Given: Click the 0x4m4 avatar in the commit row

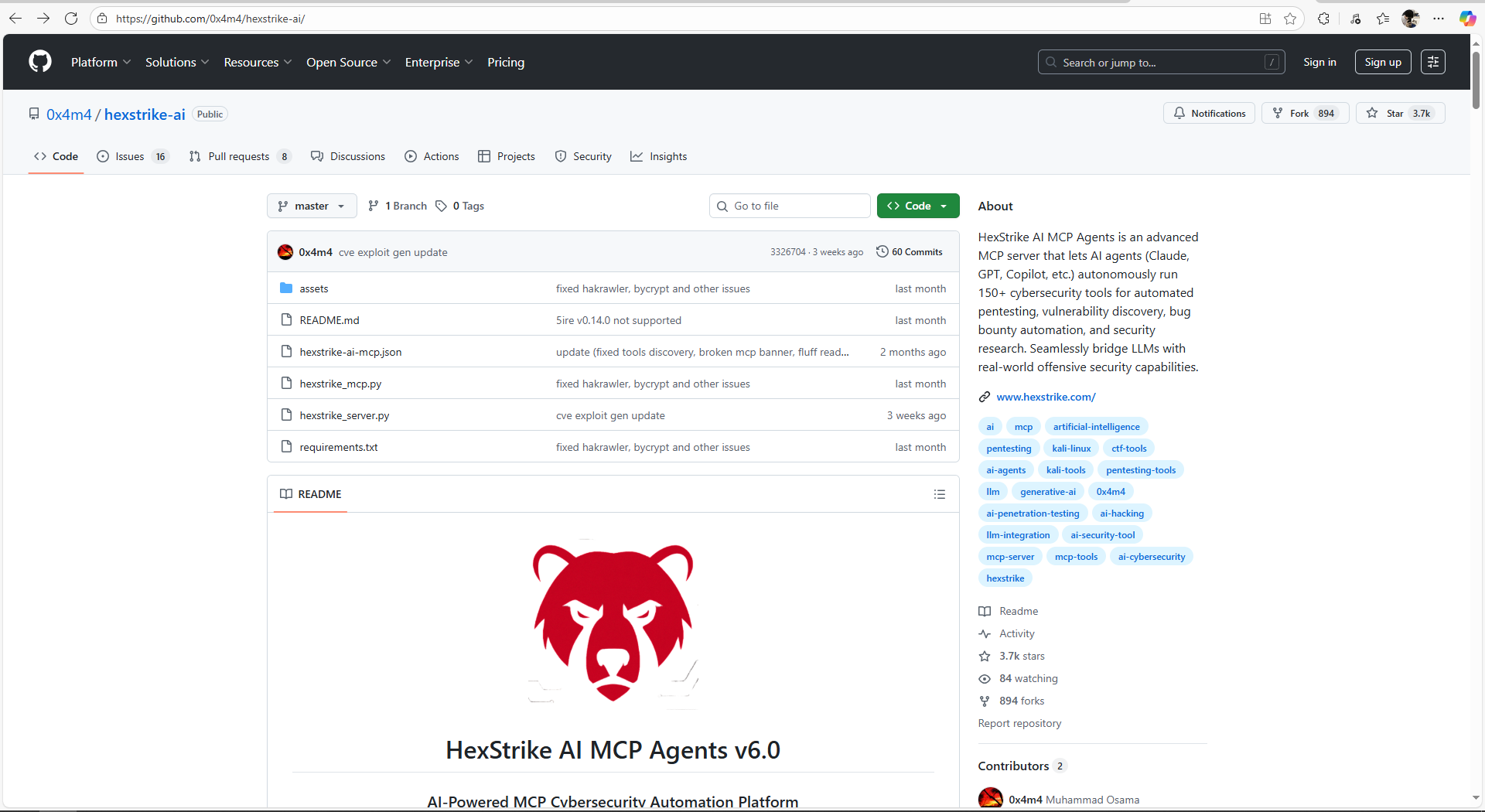Looking at the screenshot, I should (x=285, y=252).
